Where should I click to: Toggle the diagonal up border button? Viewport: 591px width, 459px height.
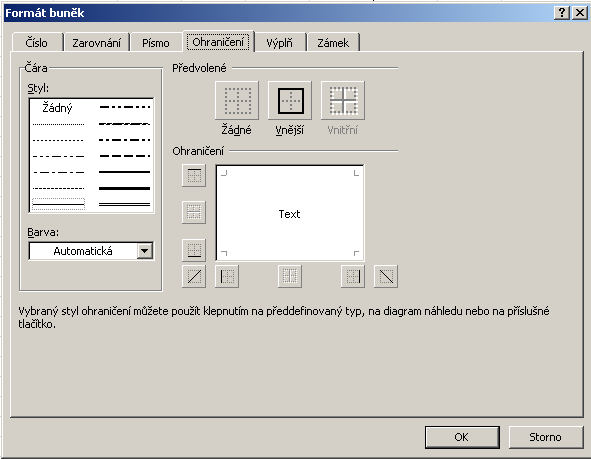tap(194, 276)
